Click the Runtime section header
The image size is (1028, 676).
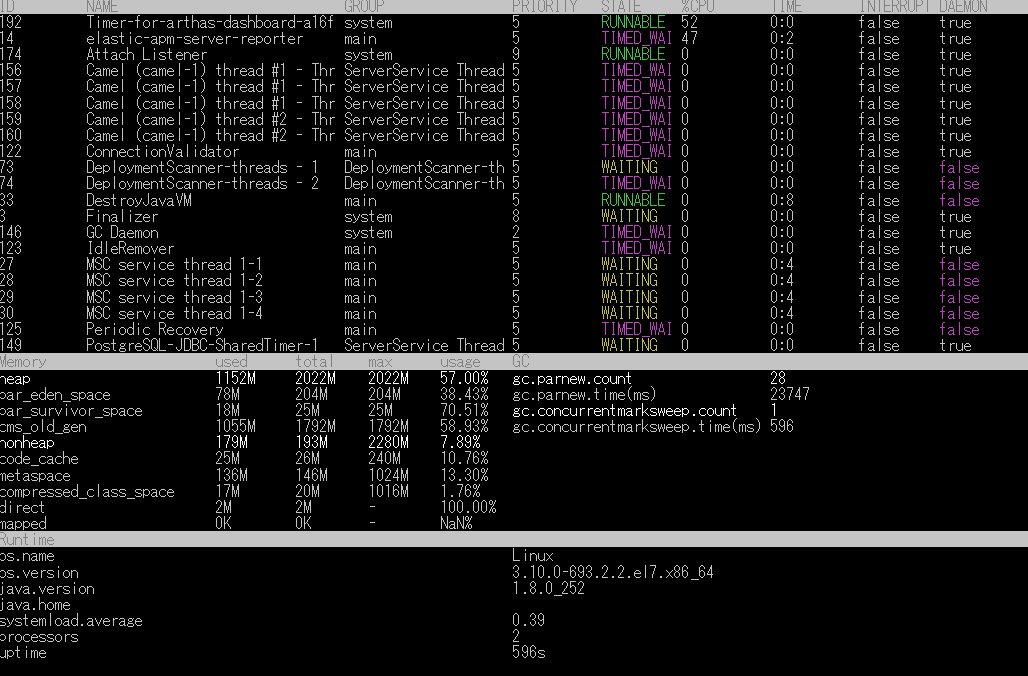[x=27, y=540]
